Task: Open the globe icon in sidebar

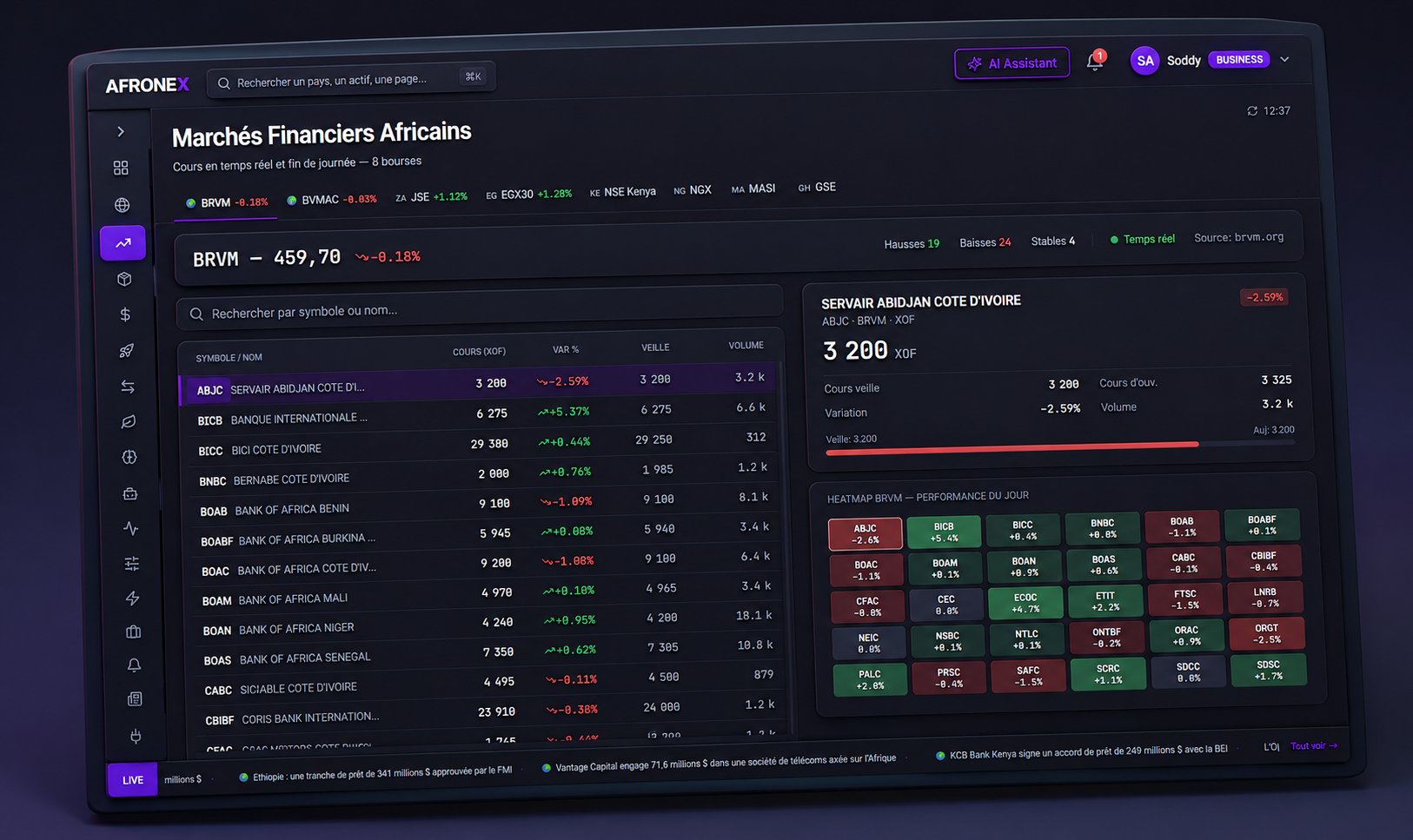Action: tap(122, 205)
